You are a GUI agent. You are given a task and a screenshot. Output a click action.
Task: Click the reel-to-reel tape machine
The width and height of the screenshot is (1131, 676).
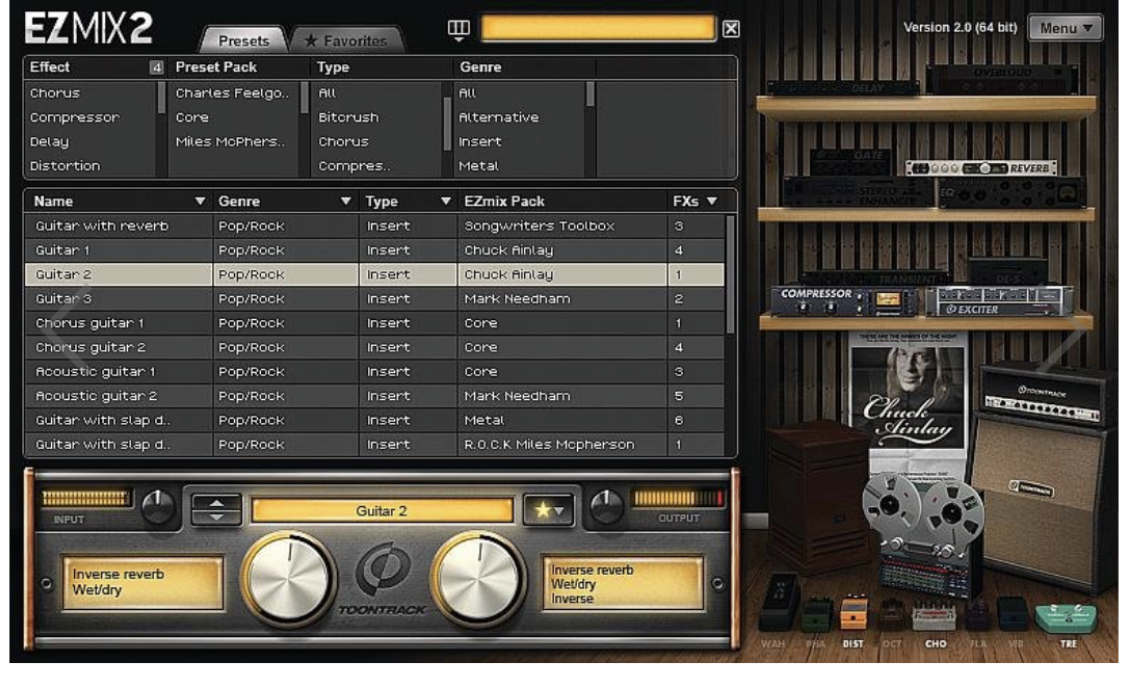923,534
